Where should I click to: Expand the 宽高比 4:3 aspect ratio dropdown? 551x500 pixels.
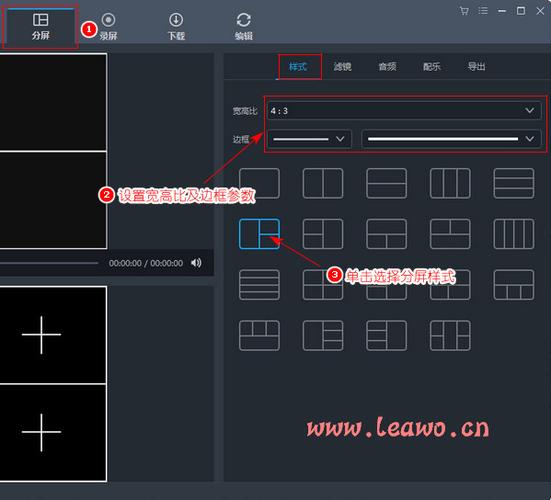click(404, 111)
